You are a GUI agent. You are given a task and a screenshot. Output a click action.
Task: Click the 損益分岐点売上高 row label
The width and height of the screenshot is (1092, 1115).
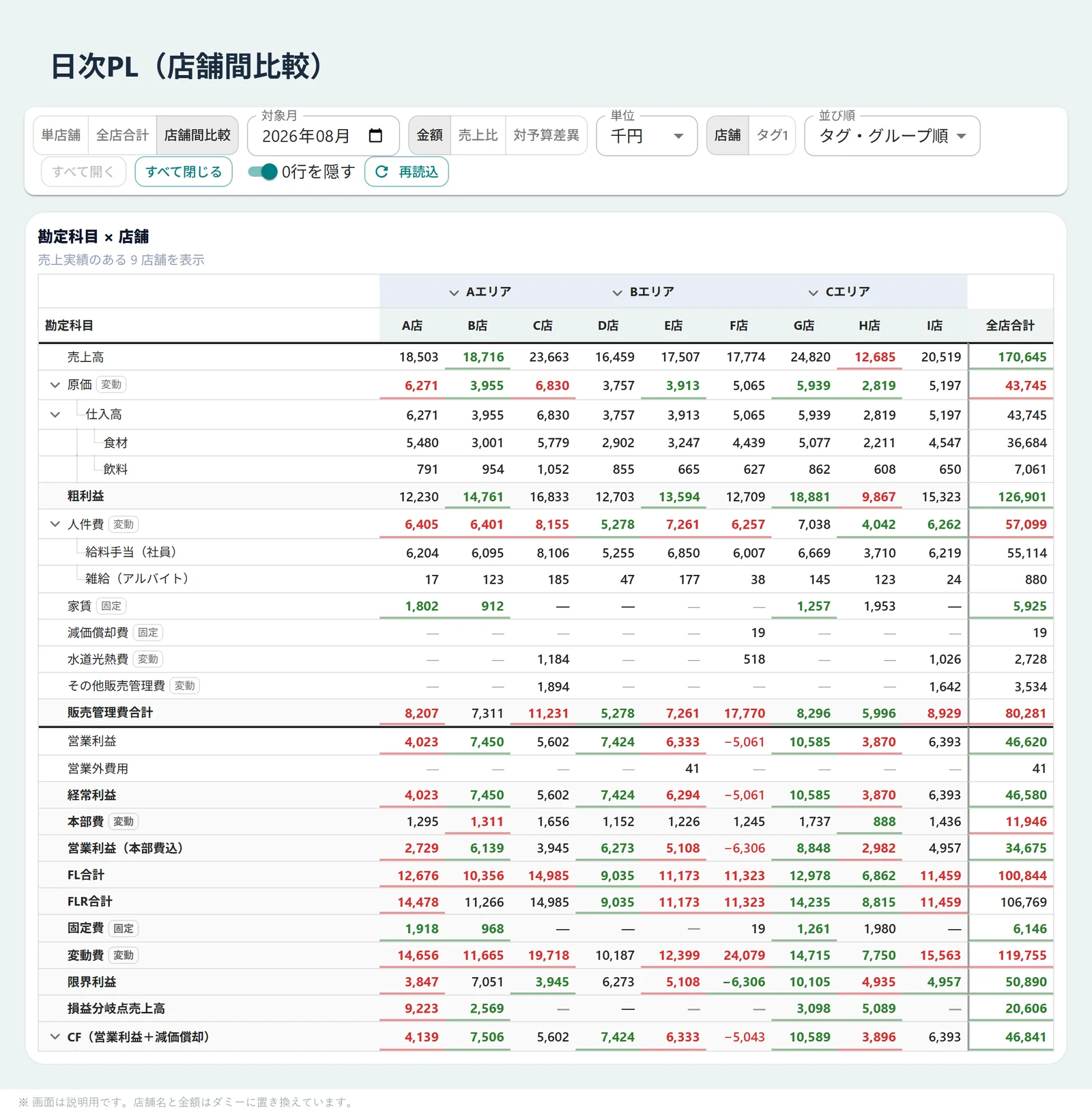[x=116, y=1008]
